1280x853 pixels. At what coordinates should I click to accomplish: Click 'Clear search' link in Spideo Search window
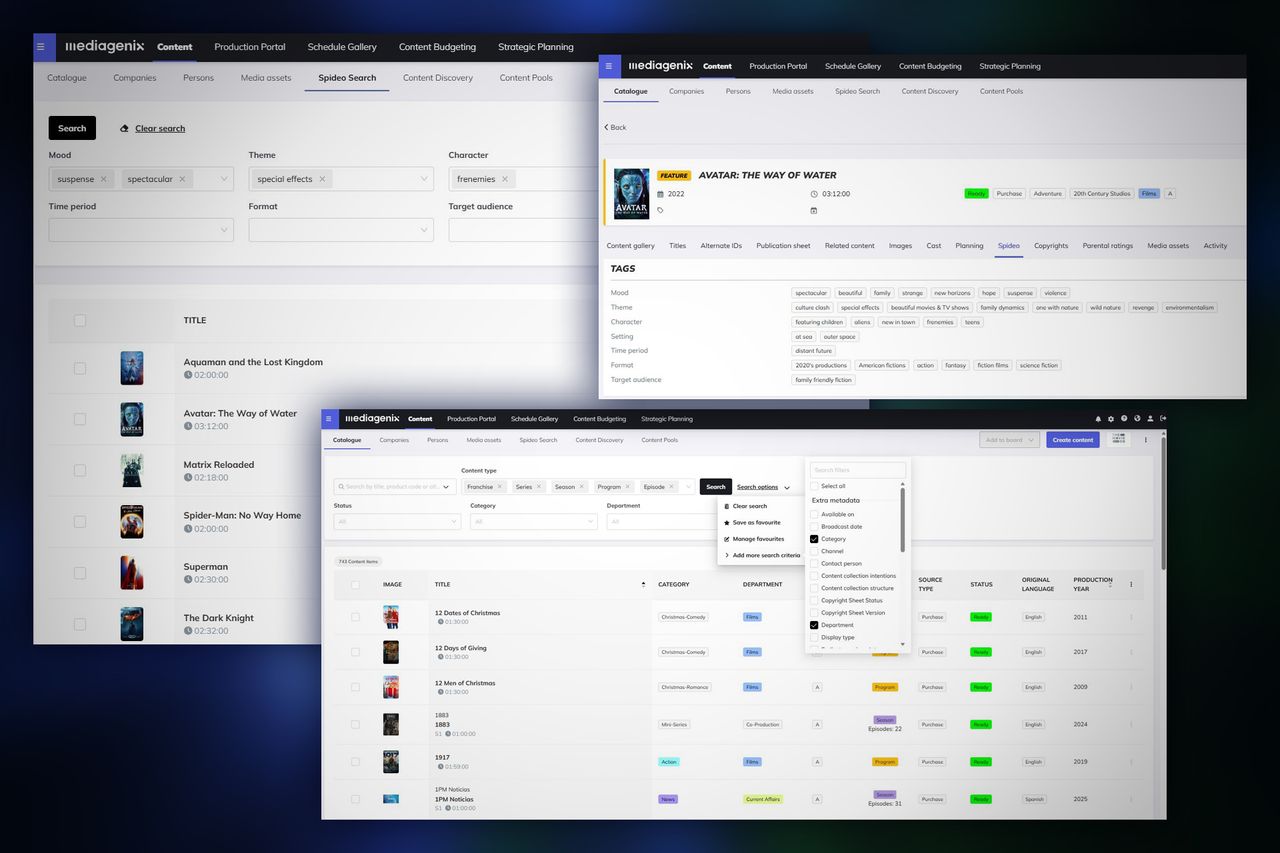(160, 128)
